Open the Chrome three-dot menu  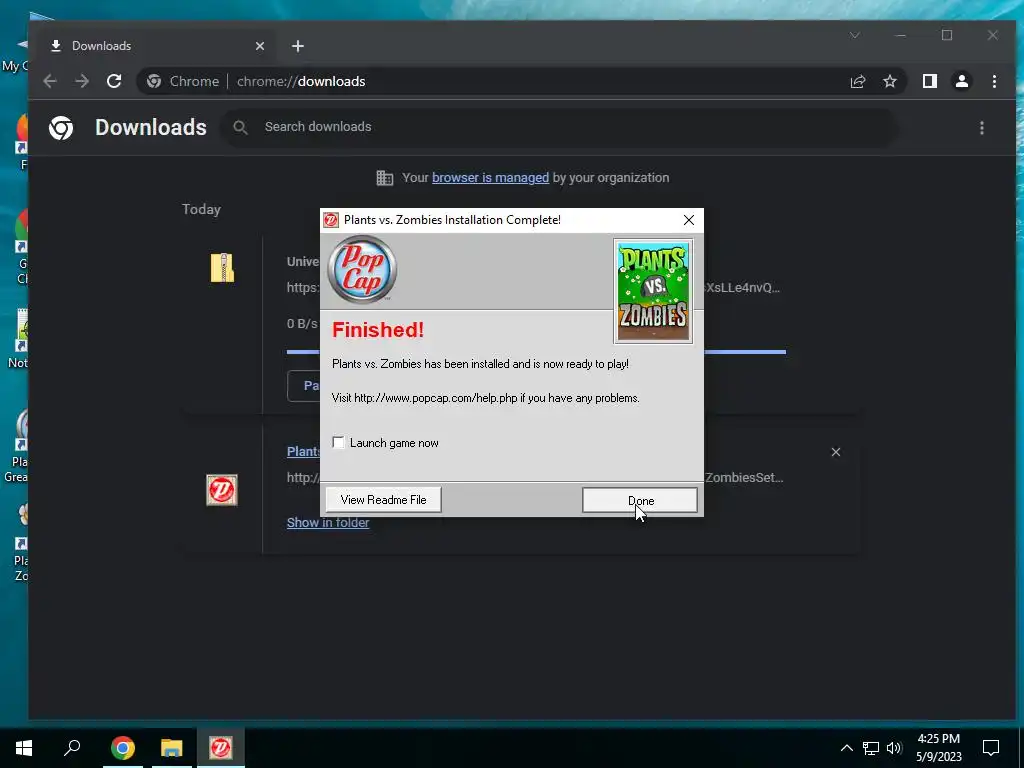coord(994,81)
